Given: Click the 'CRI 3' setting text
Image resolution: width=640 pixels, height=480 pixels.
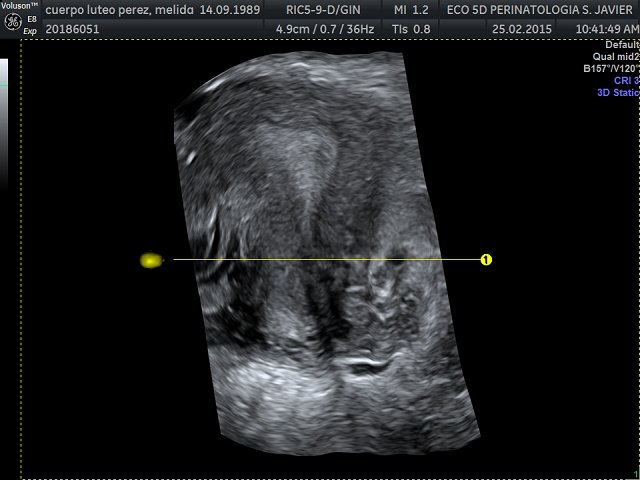Looking at the screenshot, I should point(627,80).
